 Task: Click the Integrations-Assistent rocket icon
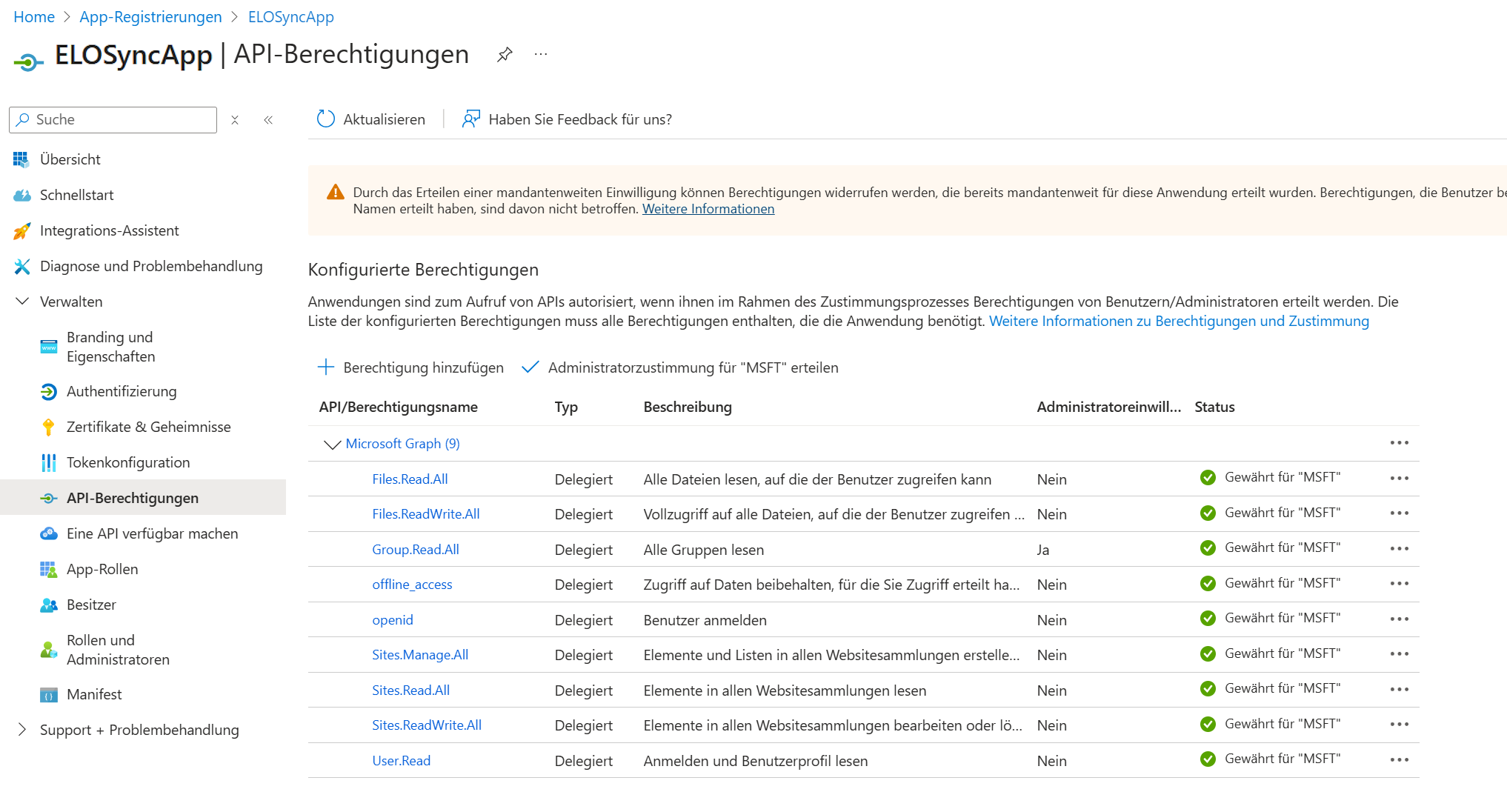coord(21,230)
